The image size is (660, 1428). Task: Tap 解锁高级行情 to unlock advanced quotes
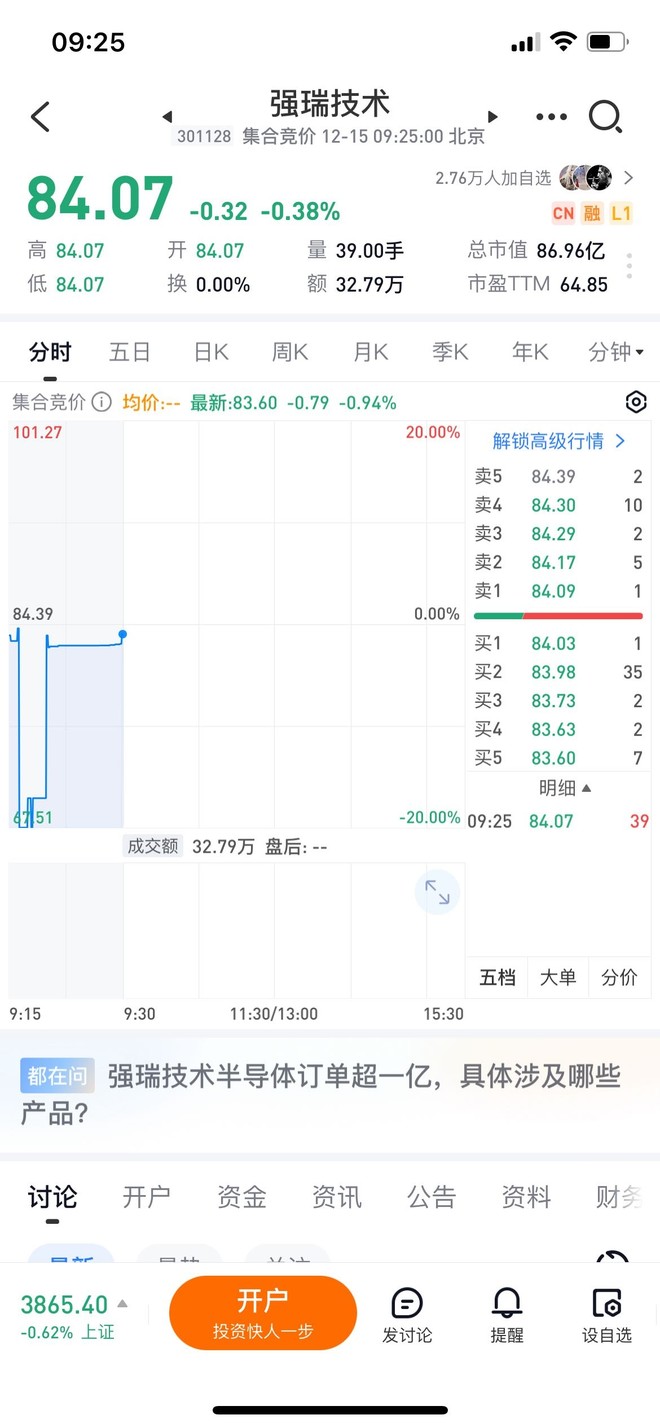pyautogui.click(x=556, y=440)
